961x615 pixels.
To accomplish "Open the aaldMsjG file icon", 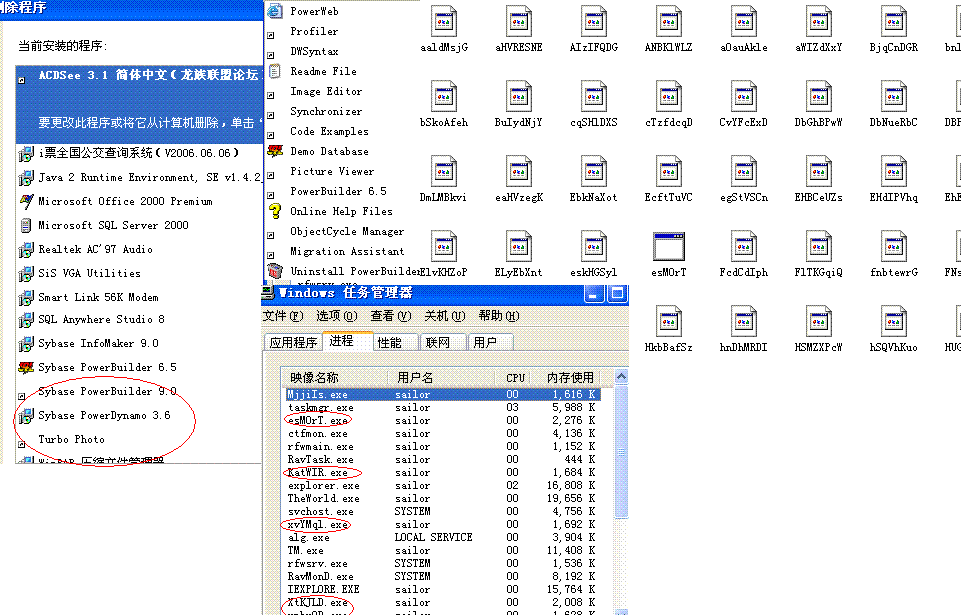I will 444,21.
